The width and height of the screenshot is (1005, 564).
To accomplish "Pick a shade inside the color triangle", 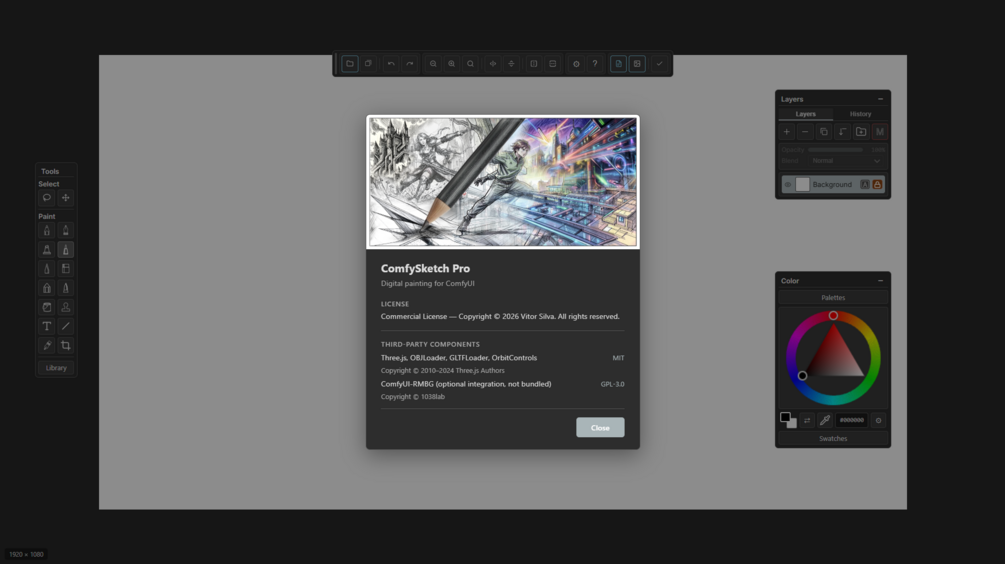I will pyautogui.click(x=833, y=356).
